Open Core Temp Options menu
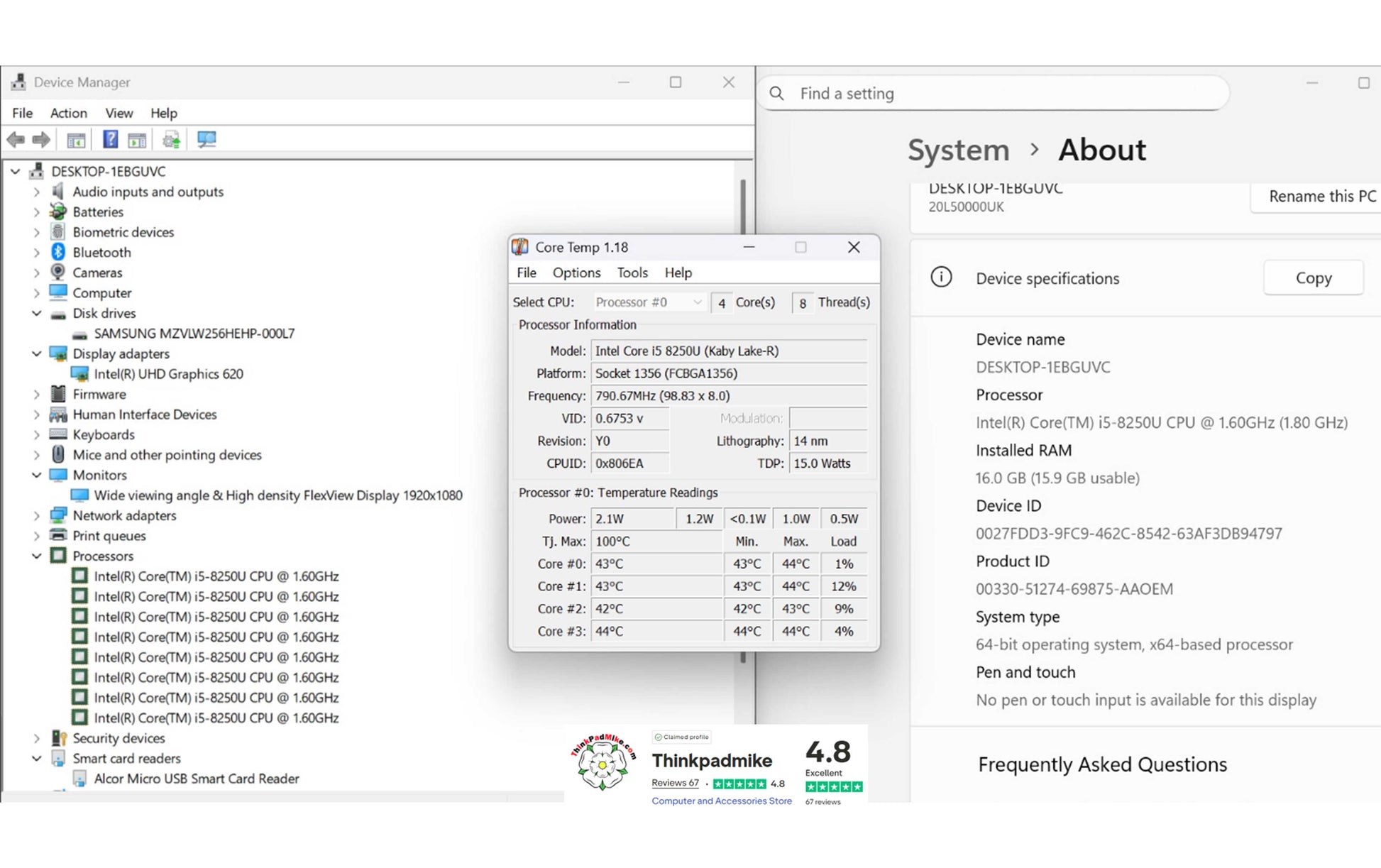 (576, 273)
